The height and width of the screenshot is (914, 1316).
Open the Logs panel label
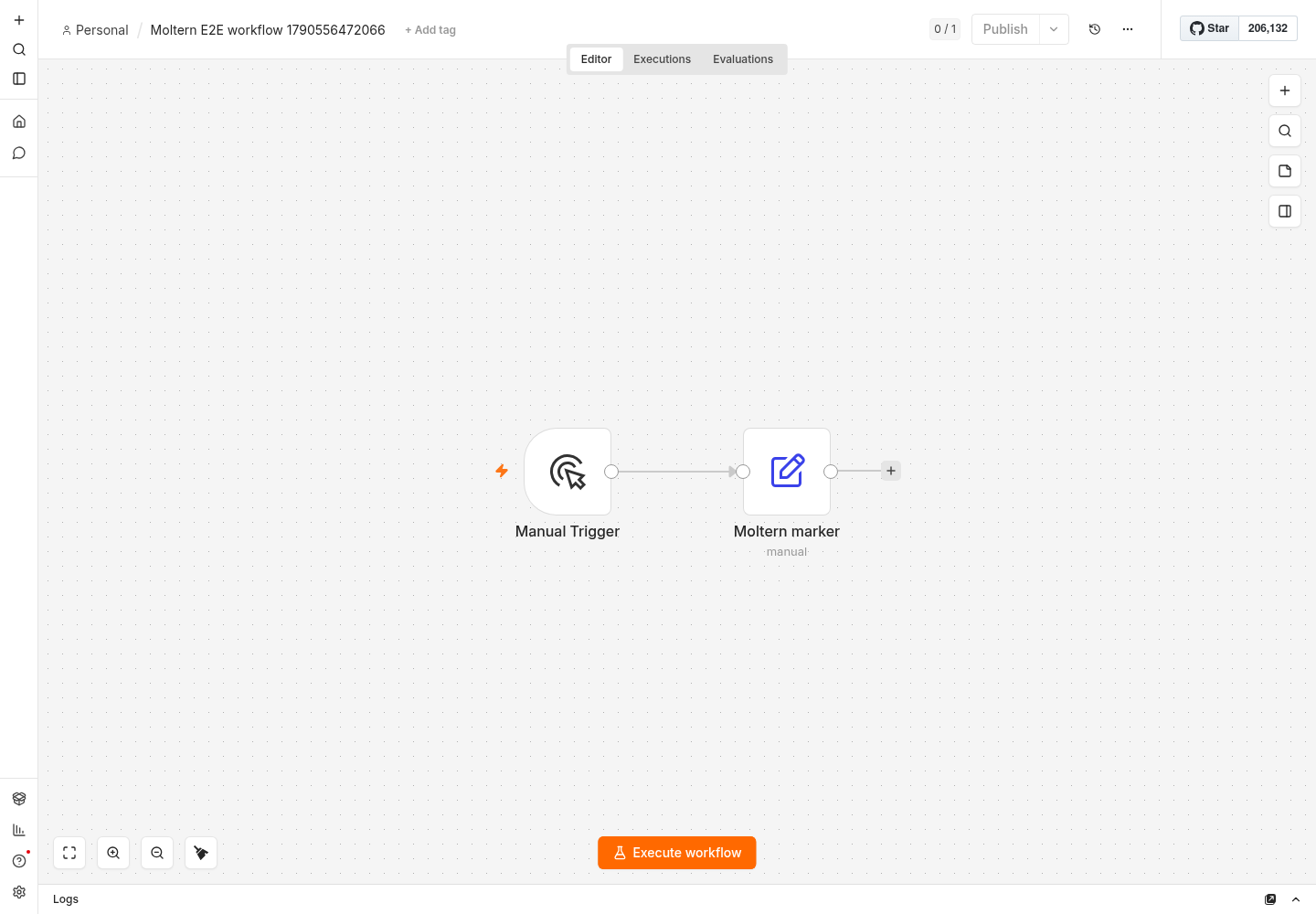[x=66, y=899]
